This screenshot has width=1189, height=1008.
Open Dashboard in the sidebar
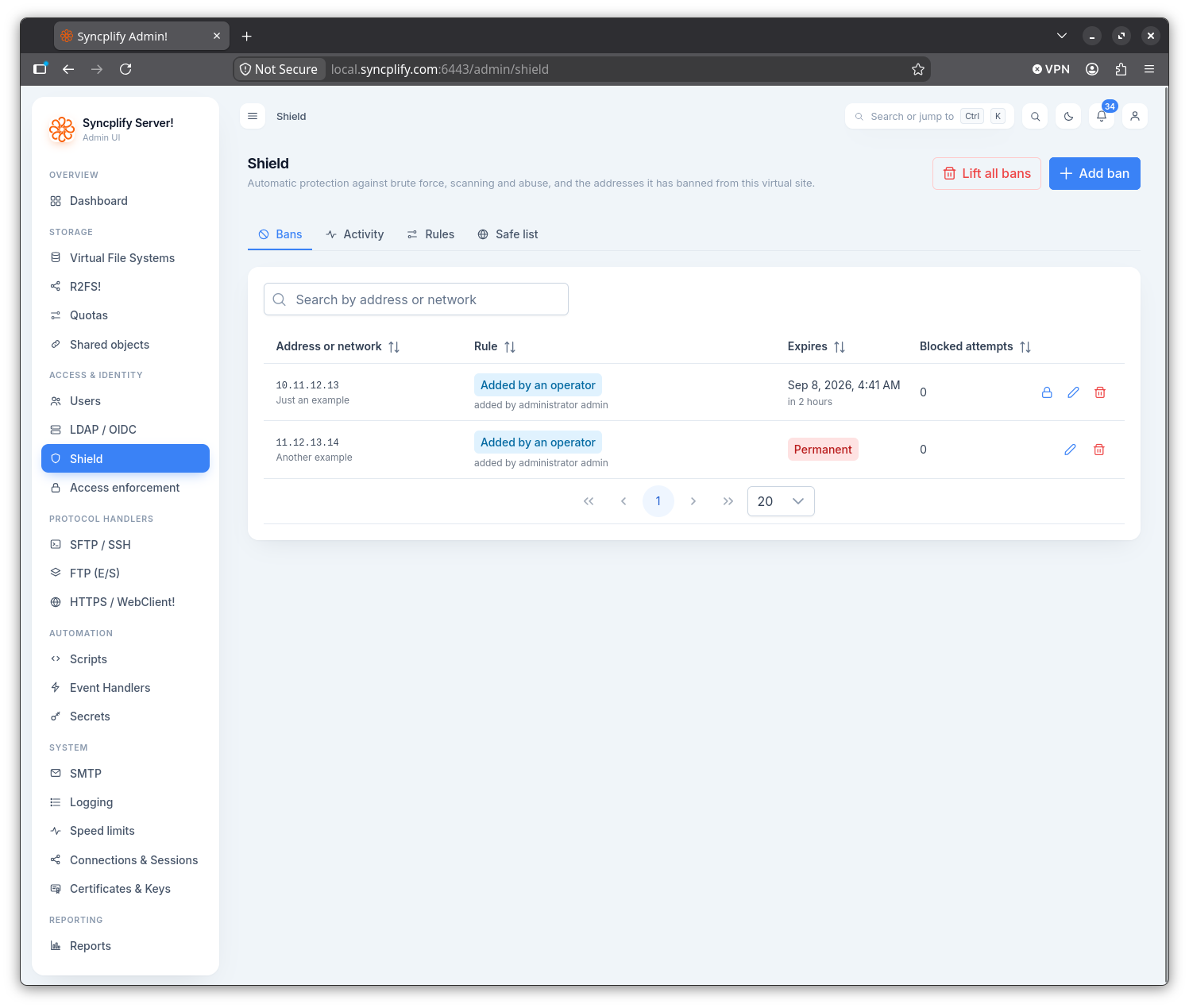click(125, 201)
